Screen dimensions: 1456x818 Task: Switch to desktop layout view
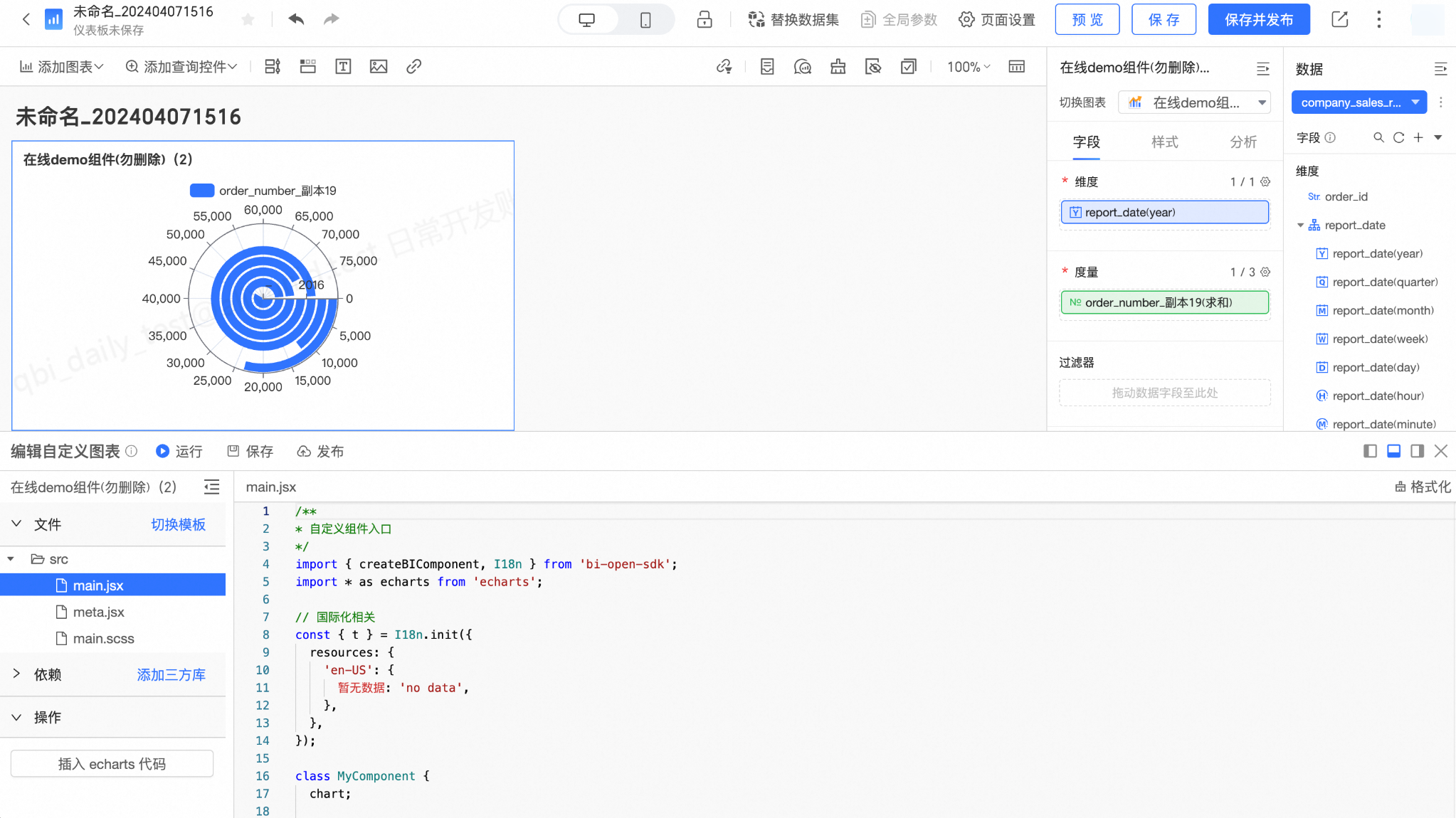click(587, 20)
